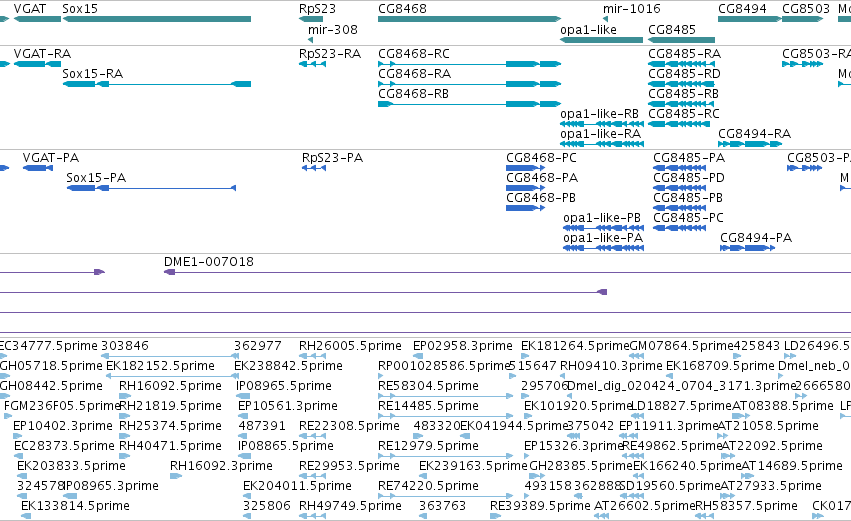Select EST EK204011.5prime label
This screenshot has height=521, width=851.
tap(297, 486)
